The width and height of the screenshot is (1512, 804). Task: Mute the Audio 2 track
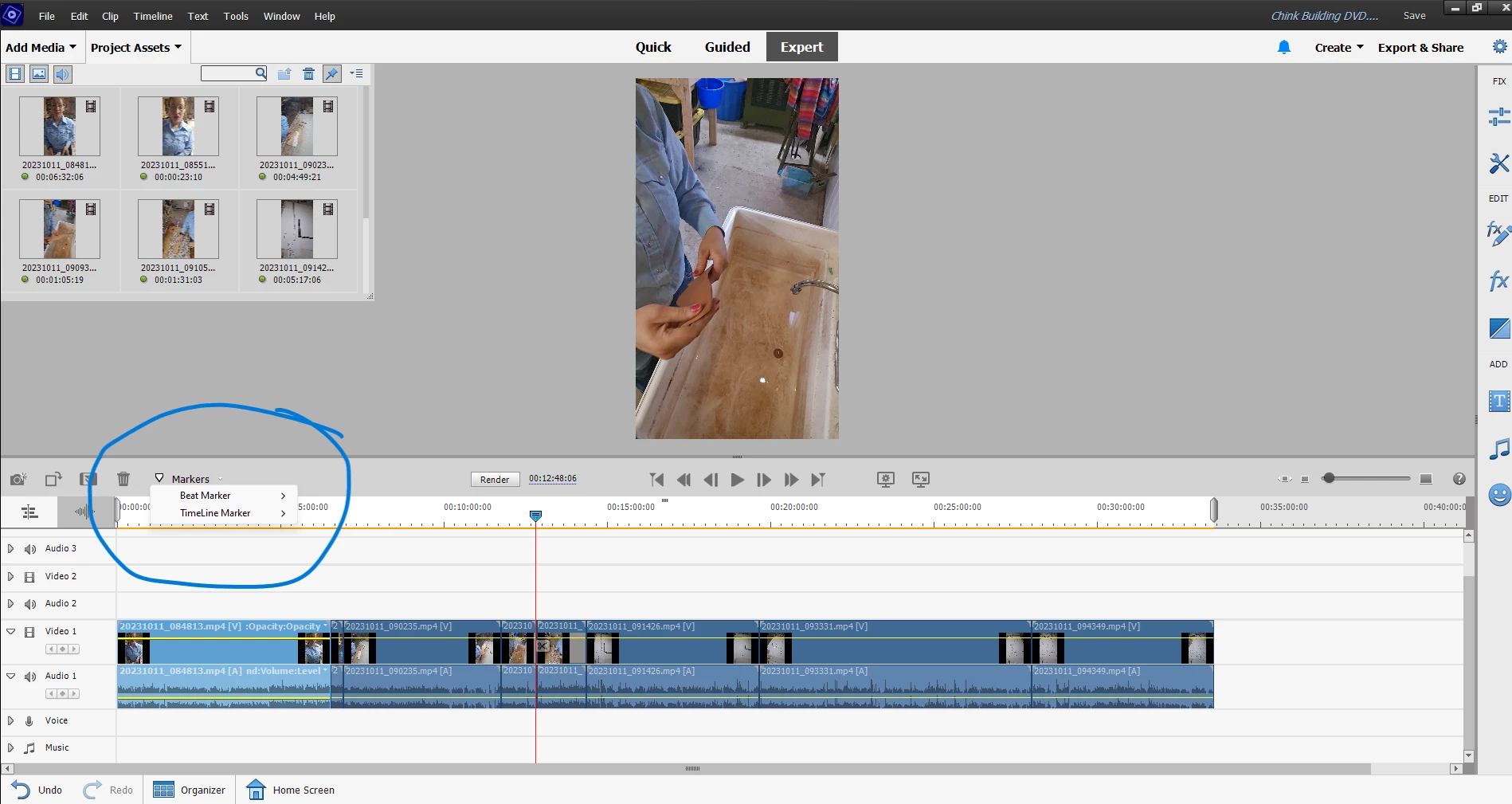click(30, 604)
